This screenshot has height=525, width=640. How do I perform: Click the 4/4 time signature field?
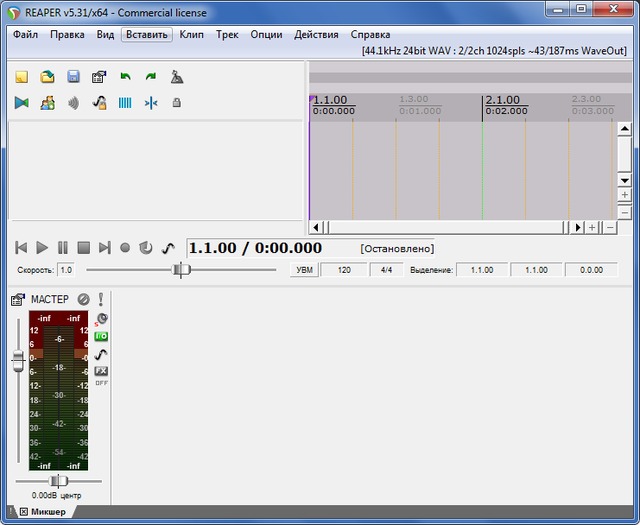pos(386,270)
